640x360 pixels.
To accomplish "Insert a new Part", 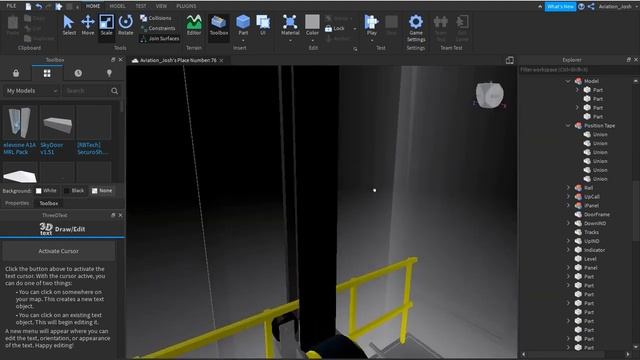I will [x=243, y=22].
